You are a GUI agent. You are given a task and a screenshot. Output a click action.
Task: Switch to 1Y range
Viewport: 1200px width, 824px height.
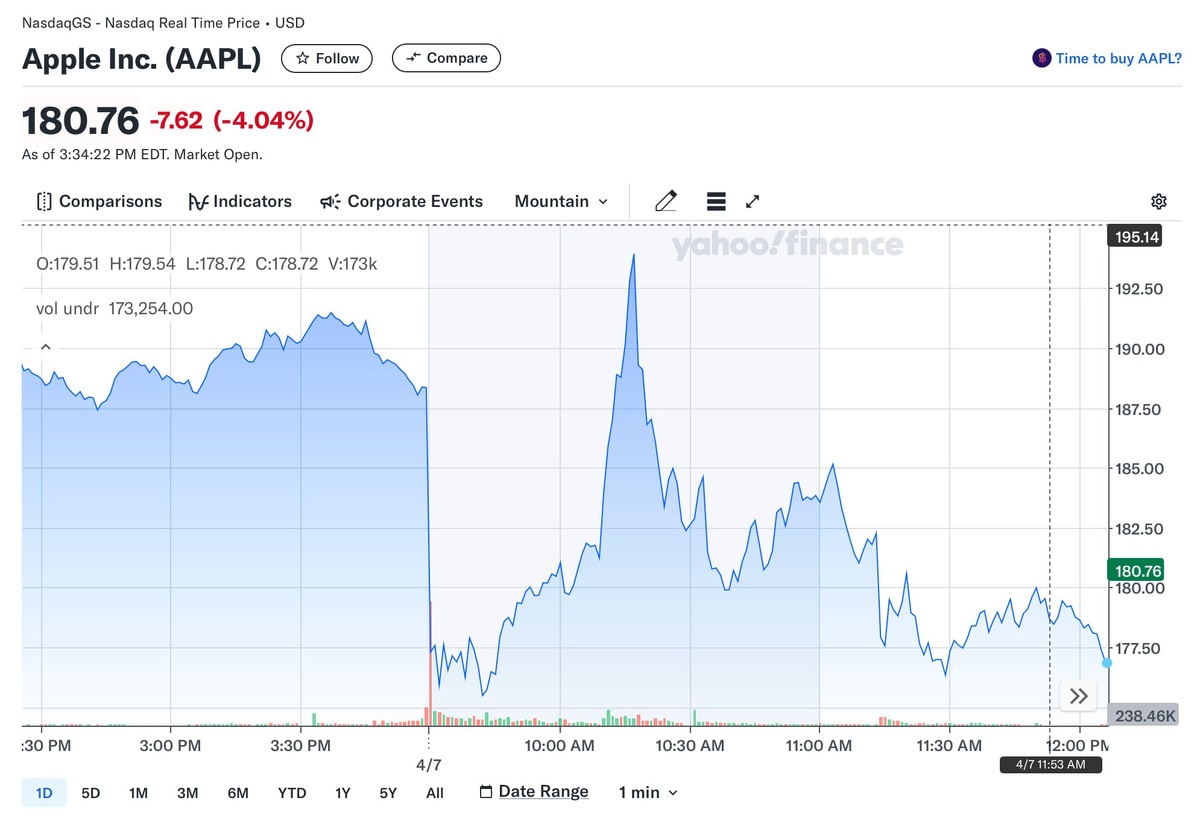click(x=343, y=793)
